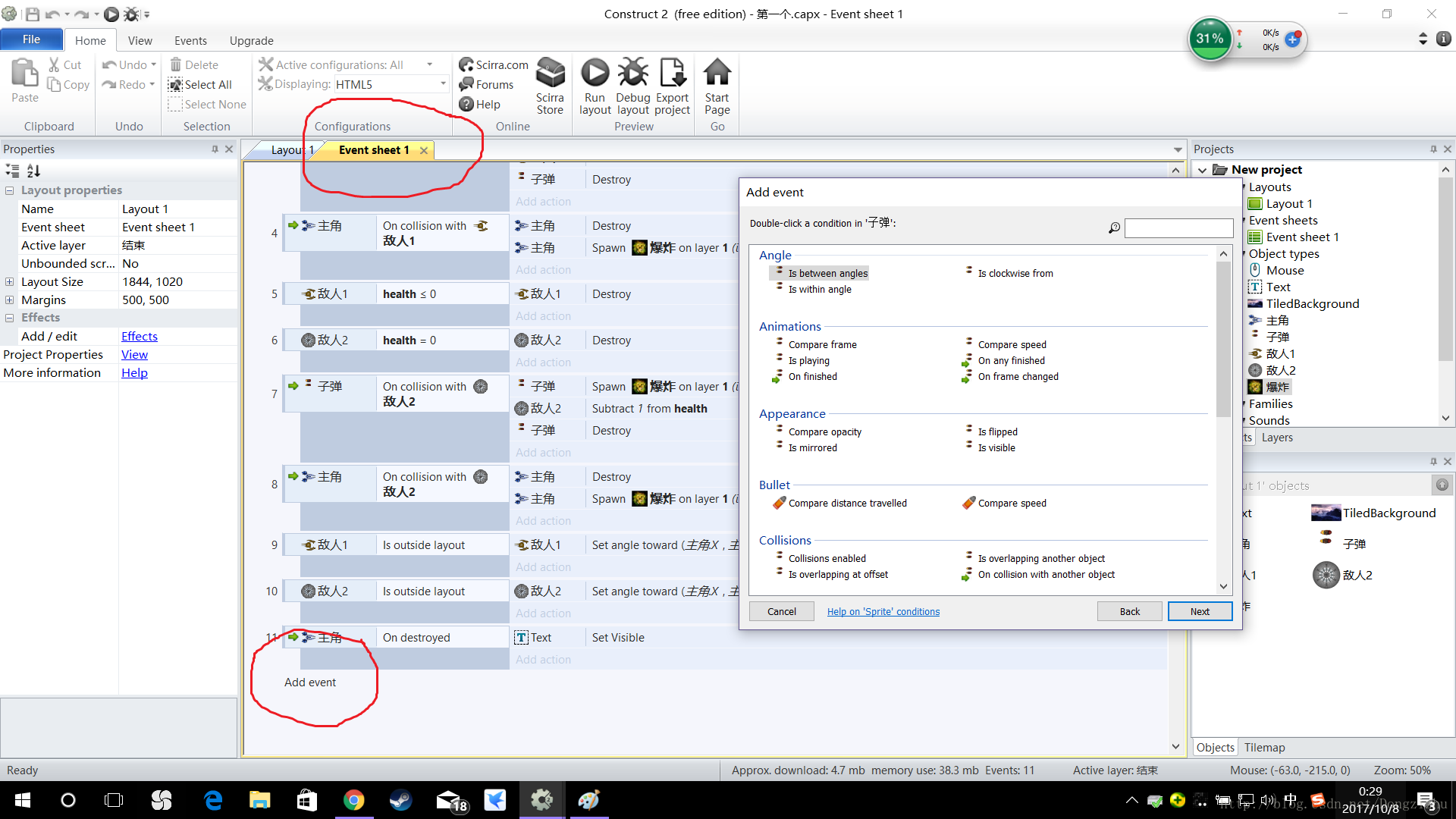The image size is (1456, 819).
Task: Open Redo dropdown arrow
Action: point(152,84)
